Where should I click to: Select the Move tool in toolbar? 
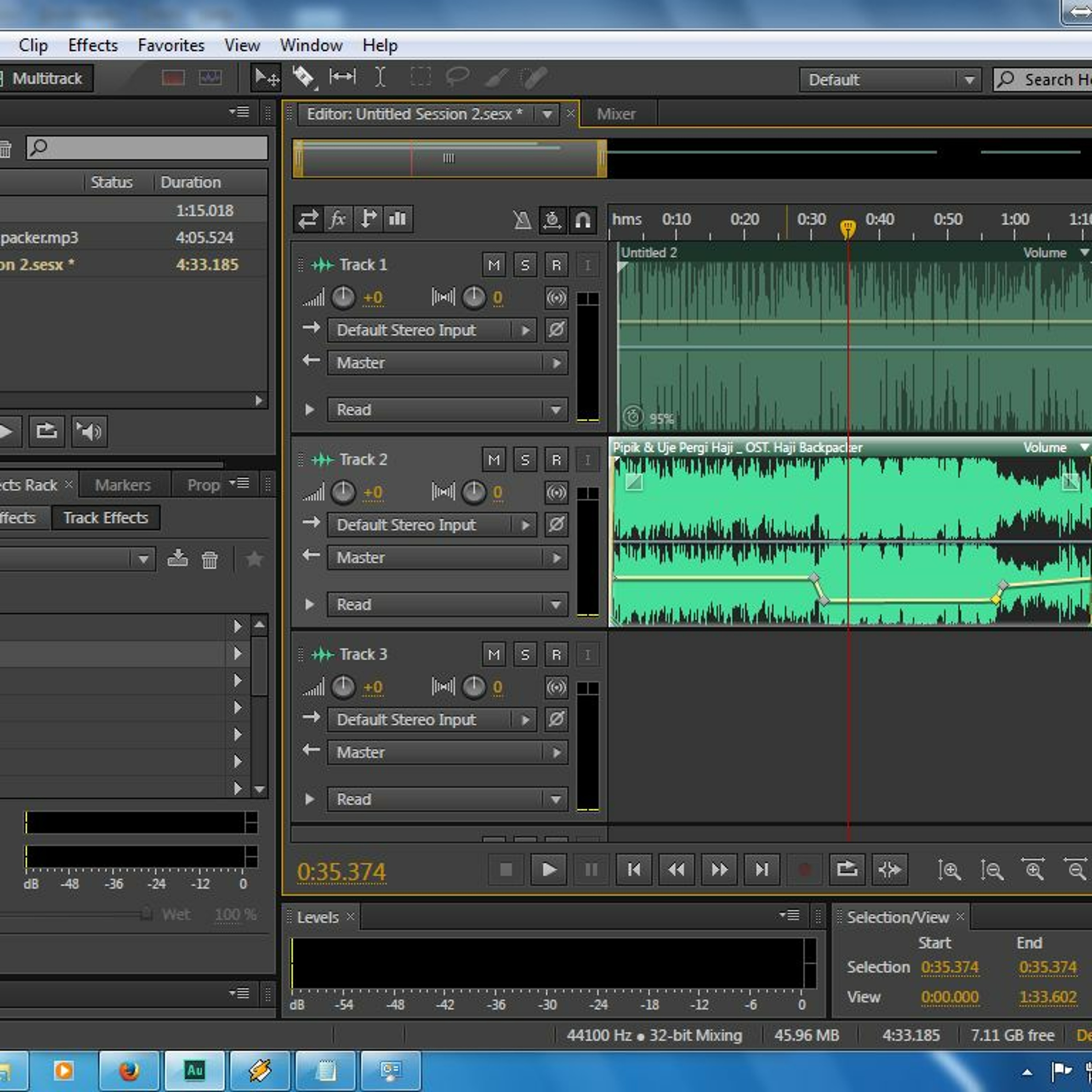(x=266, y=78)
